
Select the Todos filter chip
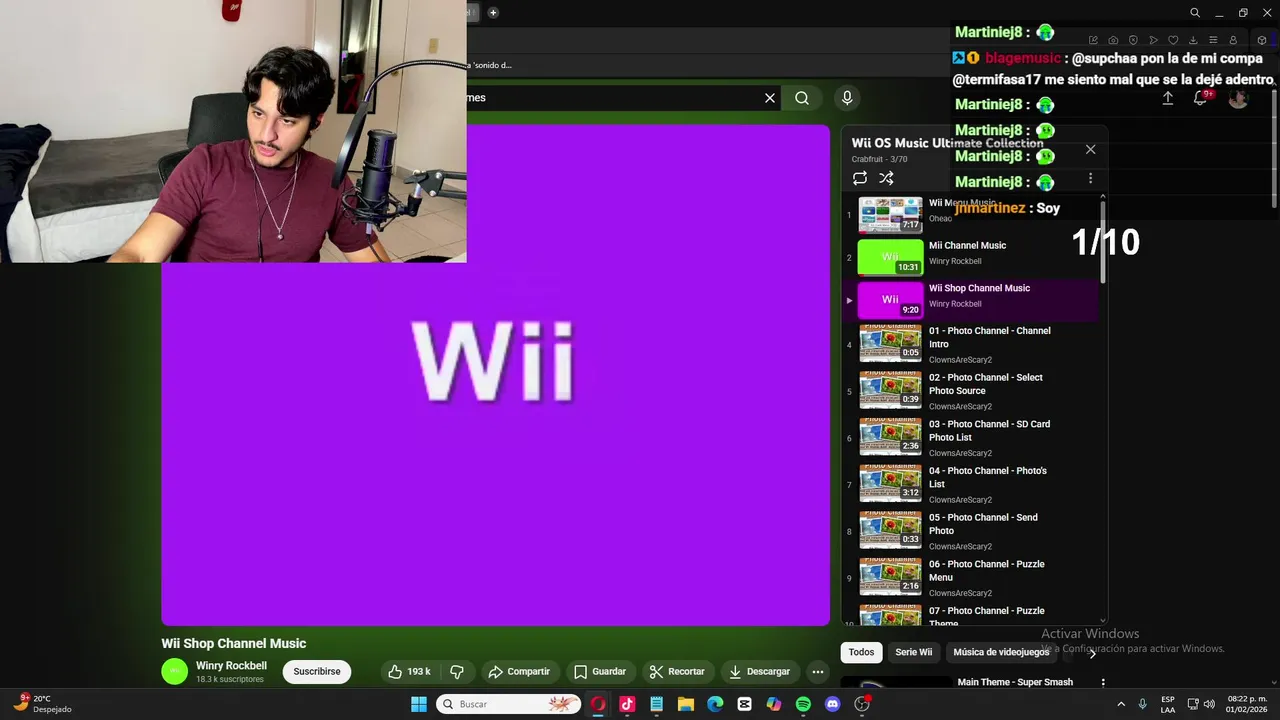[x=861, y=652]
